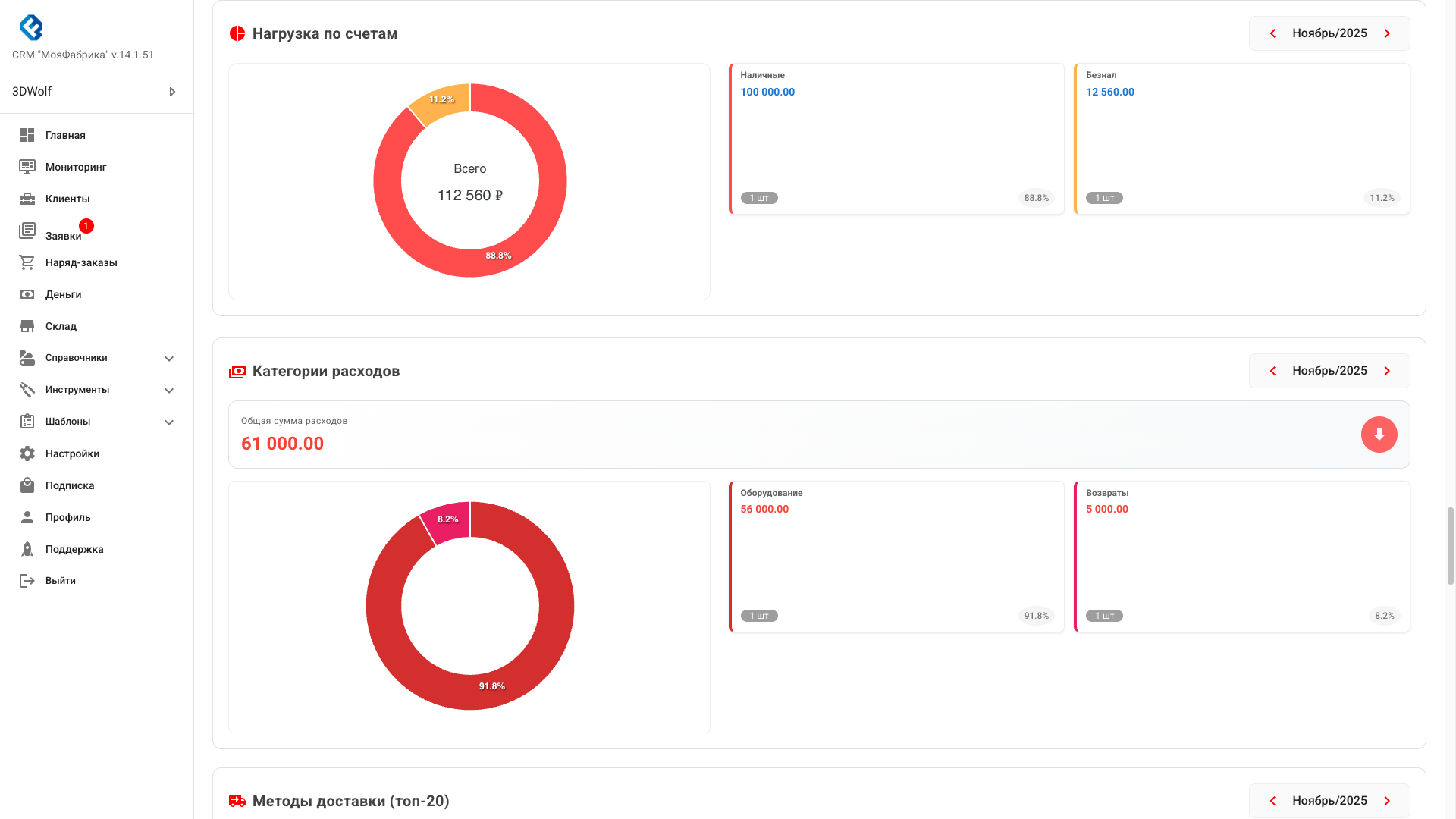
Task: Expand the Справочники submenu
Action: point(169,358)
